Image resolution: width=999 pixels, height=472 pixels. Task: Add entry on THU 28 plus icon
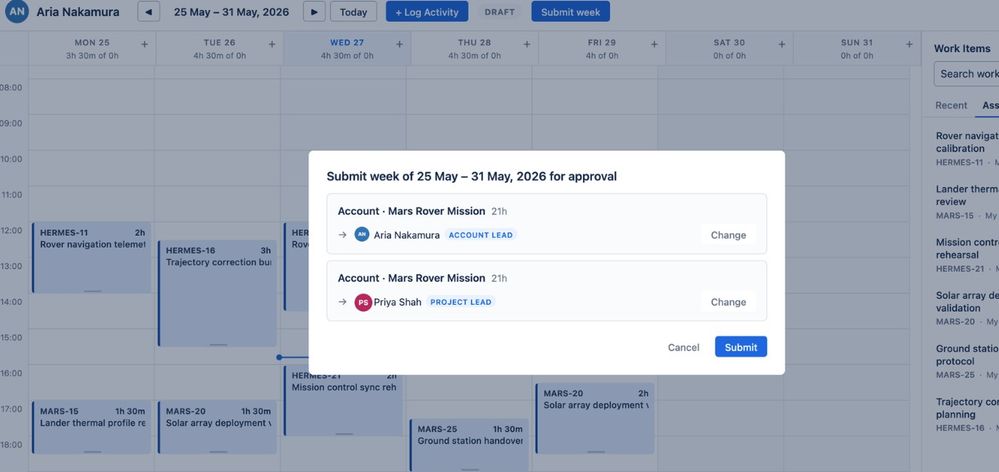pyautogui.click(x=527, y=44)
